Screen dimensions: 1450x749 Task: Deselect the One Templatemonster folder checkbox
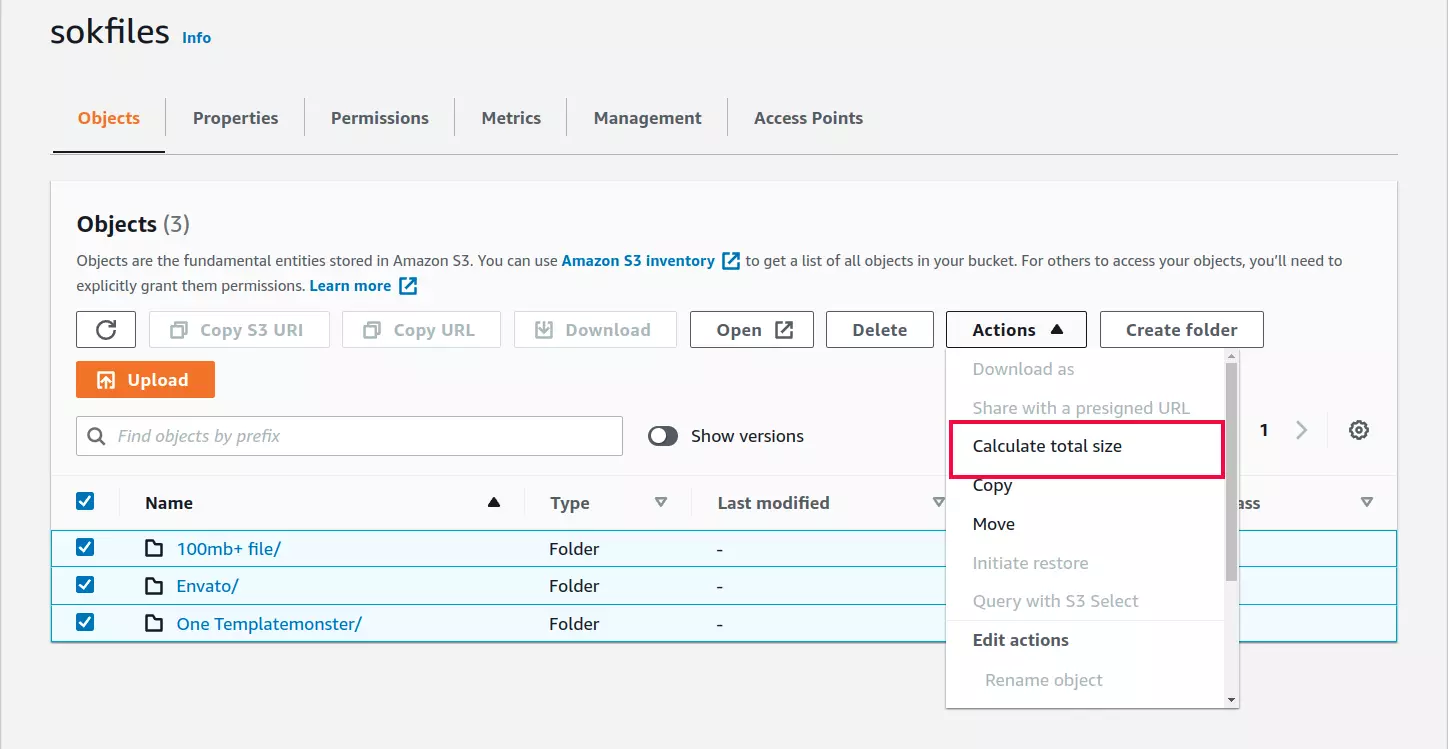[x=85, y=623]
